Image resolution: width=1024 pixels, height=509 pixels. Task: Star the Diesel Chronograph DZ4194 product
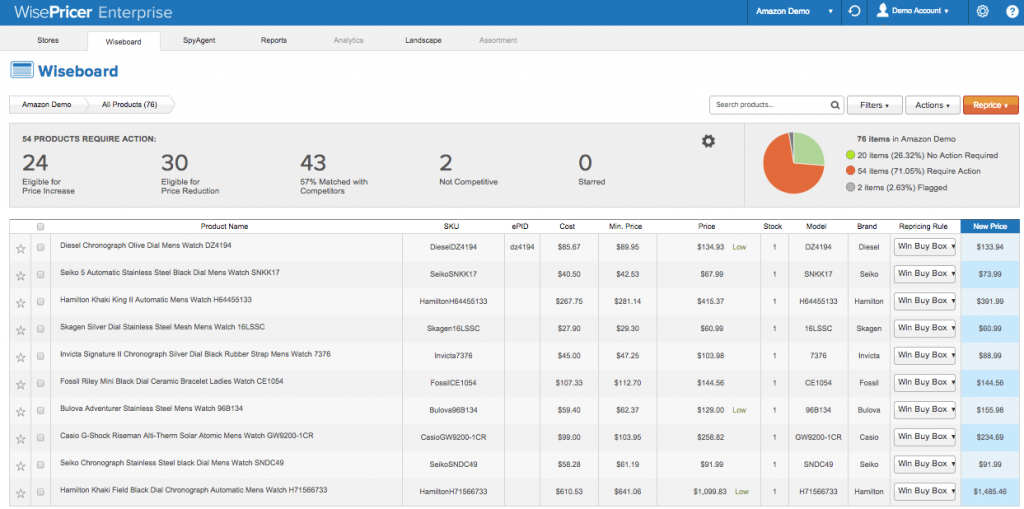pos(20,248)
